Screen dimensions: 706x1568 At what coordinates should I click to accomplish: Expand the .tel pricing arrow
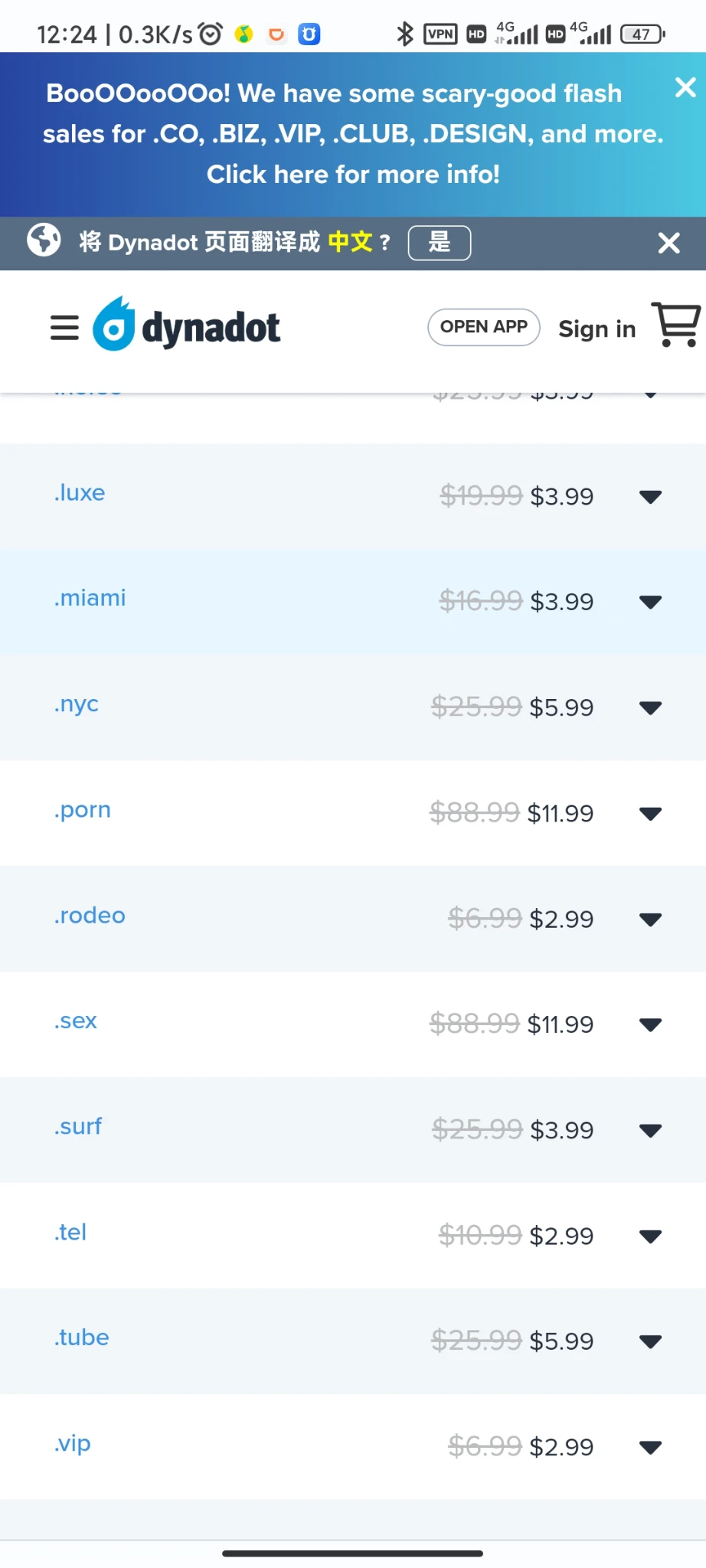point(650,1236)
